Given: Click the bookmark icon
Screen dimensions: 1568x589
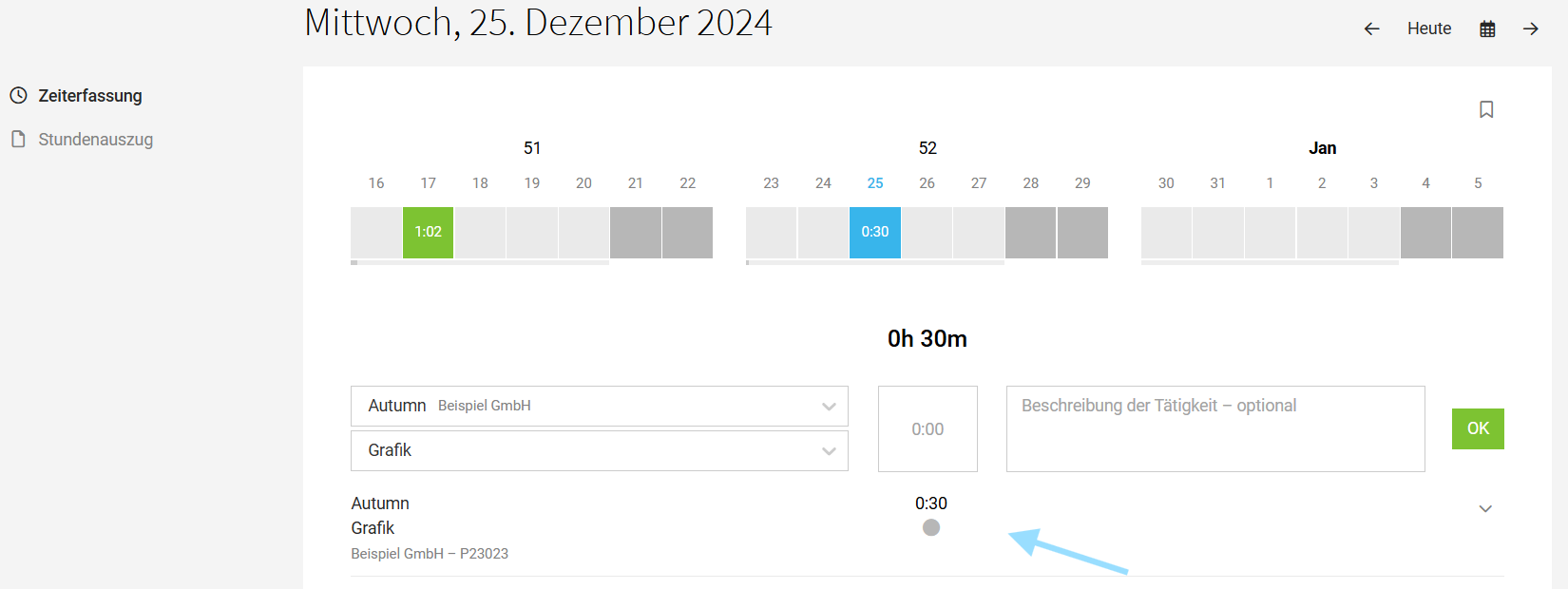Looking at the screenshot, I should click(1486, 109).
